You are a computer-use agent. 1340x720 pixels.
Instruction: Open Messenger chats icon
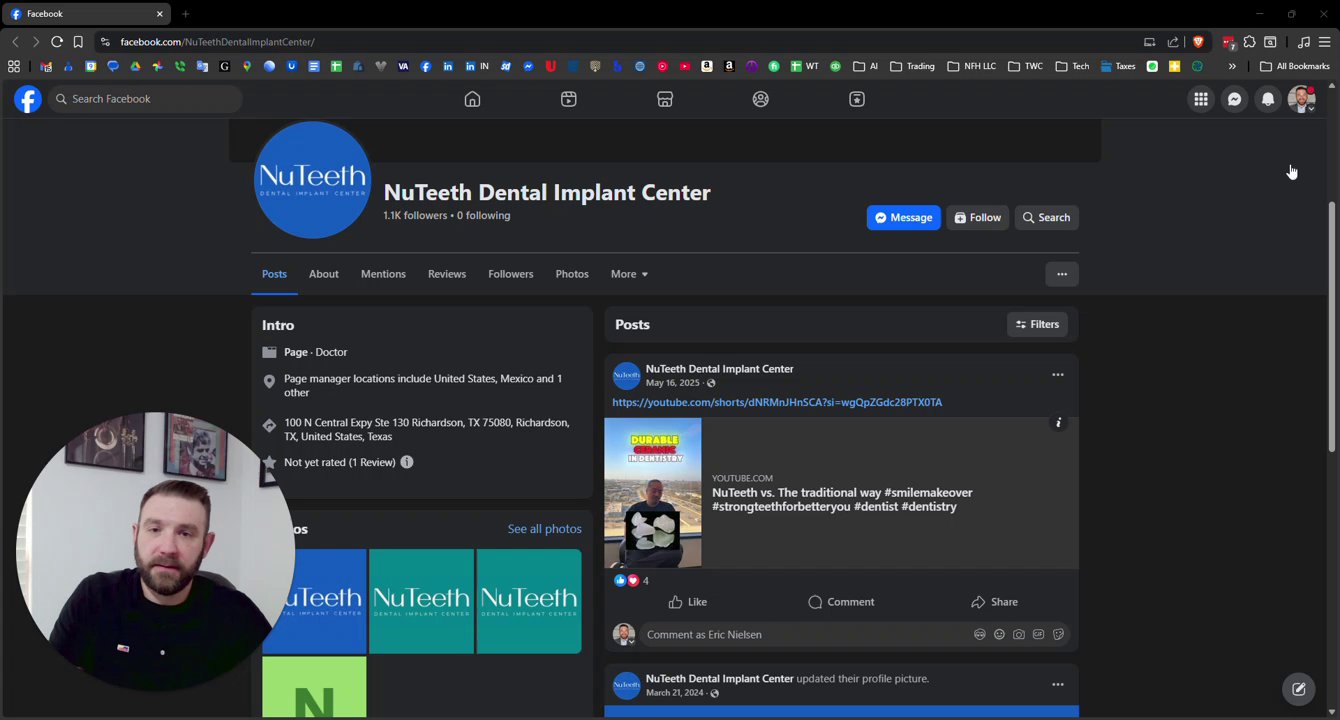(x=1235, y=99)
